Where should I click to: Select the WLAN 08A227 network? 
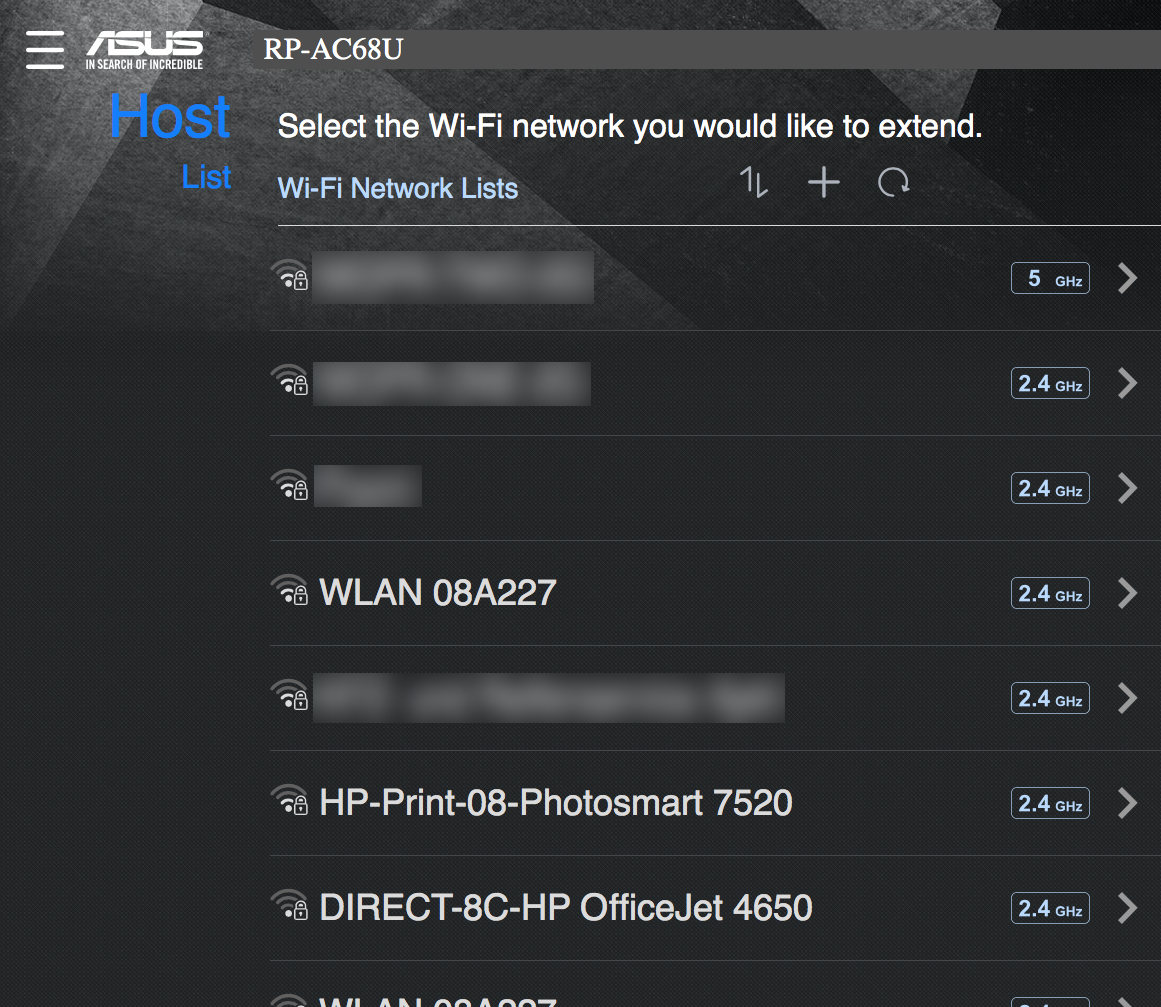[x=437, y=593]
